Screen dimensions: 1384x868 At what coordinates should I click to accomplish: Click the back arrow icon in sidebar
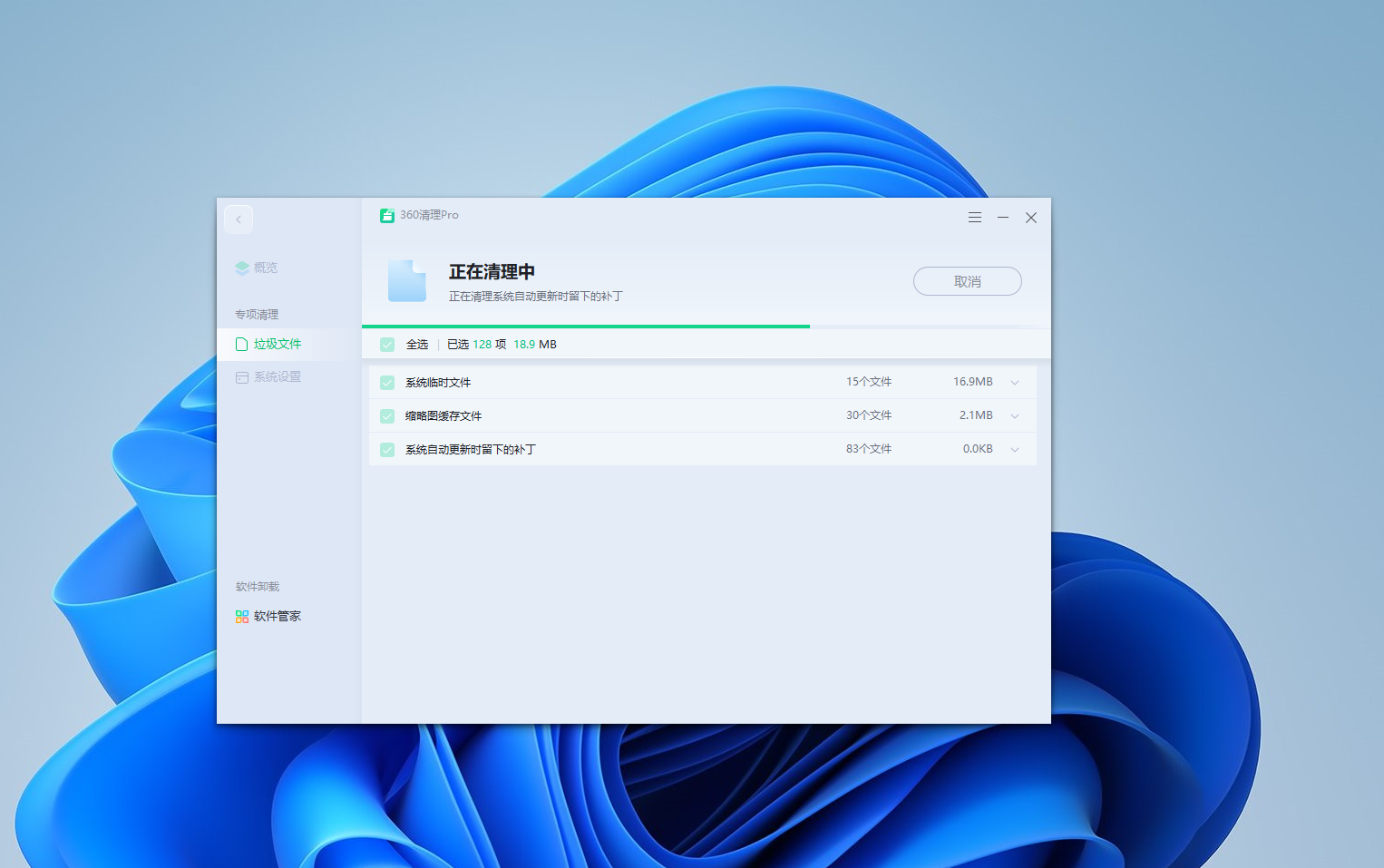[239, 219]
